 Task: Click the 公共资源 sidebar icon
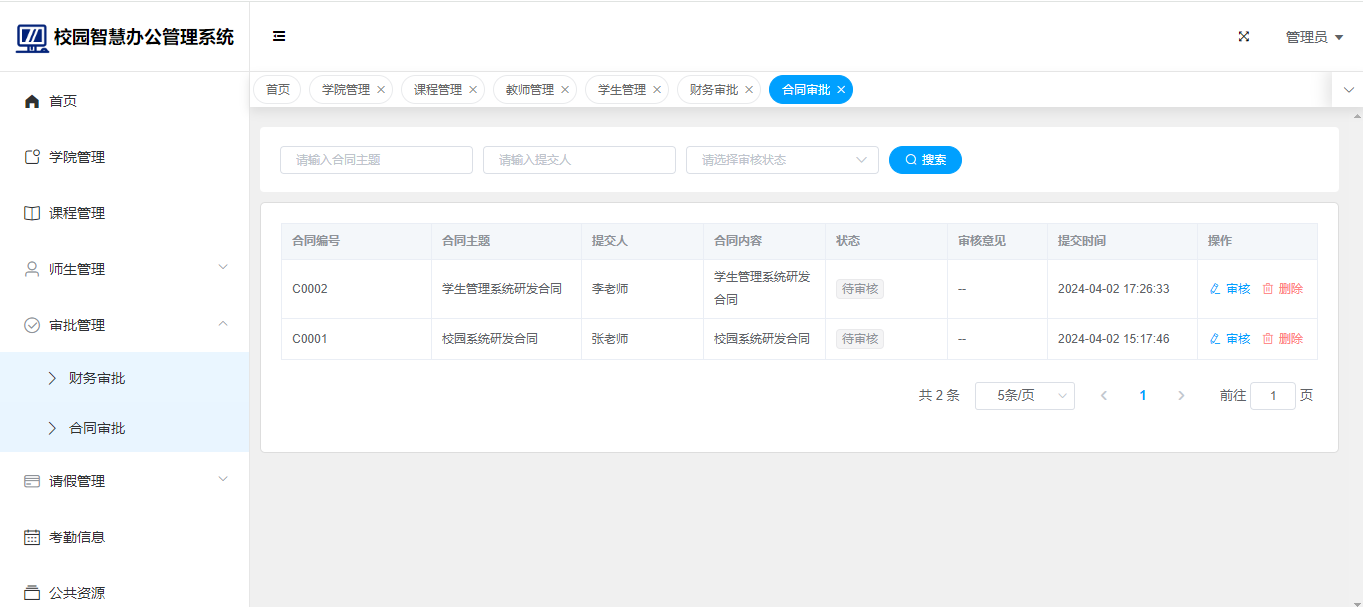pos(32,592)
